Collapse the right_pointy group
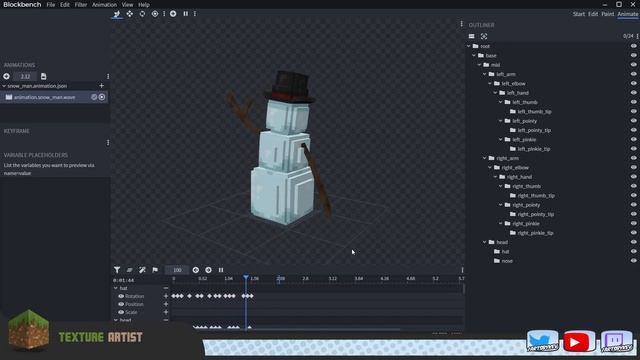 [501, 205]
